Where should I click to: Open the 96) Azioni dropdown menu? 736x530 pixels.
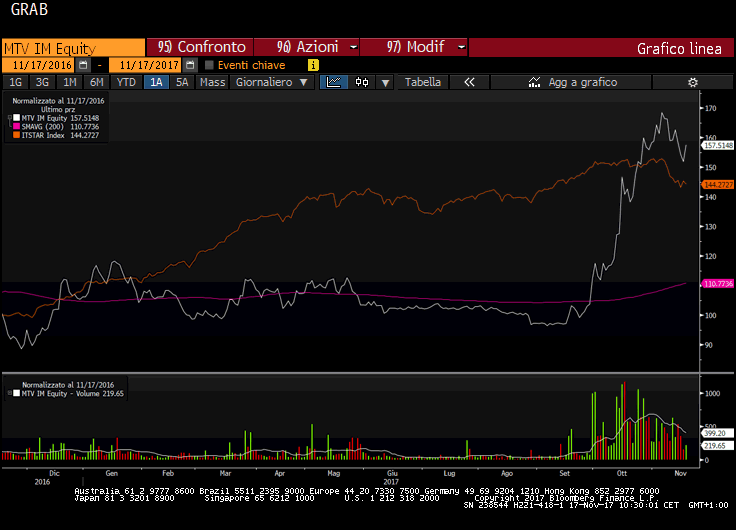tap(305, 47)
